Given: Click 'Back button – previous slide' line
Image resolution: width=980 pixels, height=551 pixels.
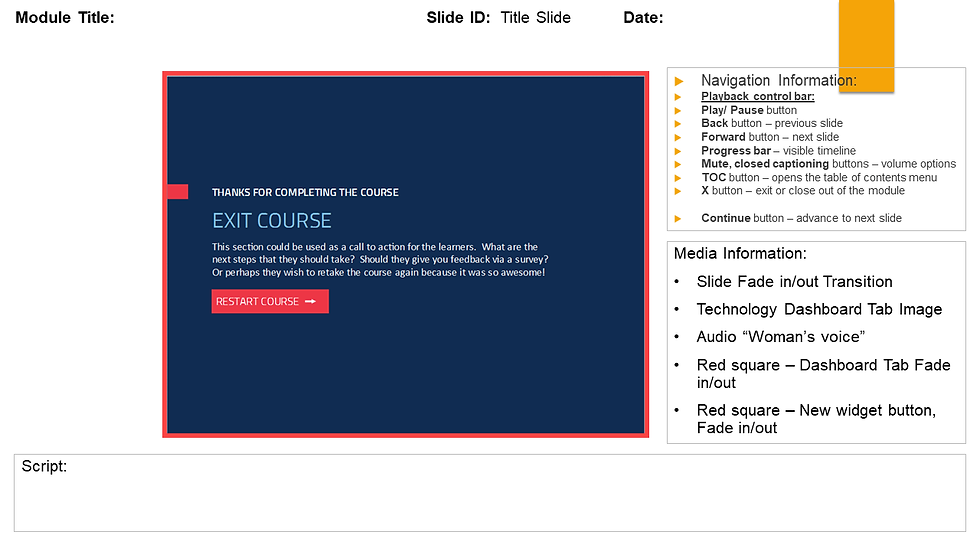Looking at the screenshot, I should click(772, 123).
